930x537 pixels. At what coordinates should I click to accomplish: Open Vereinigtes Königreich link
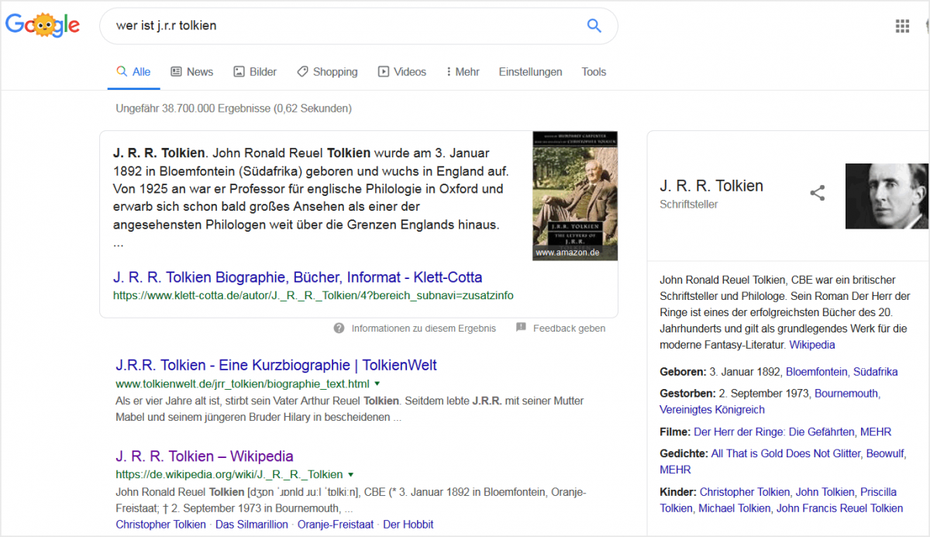click(x=712, y=409)
